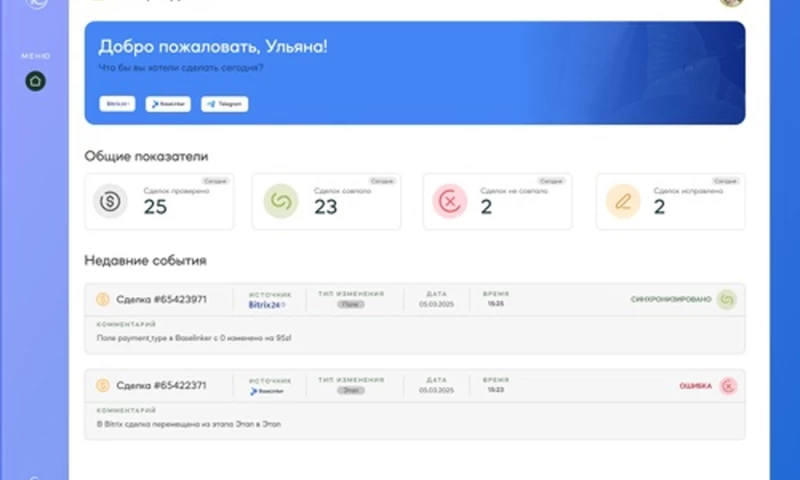Click the Сделок совпало label
The width and height of the screenshot is (800, 480).
[x=342, y=191]
